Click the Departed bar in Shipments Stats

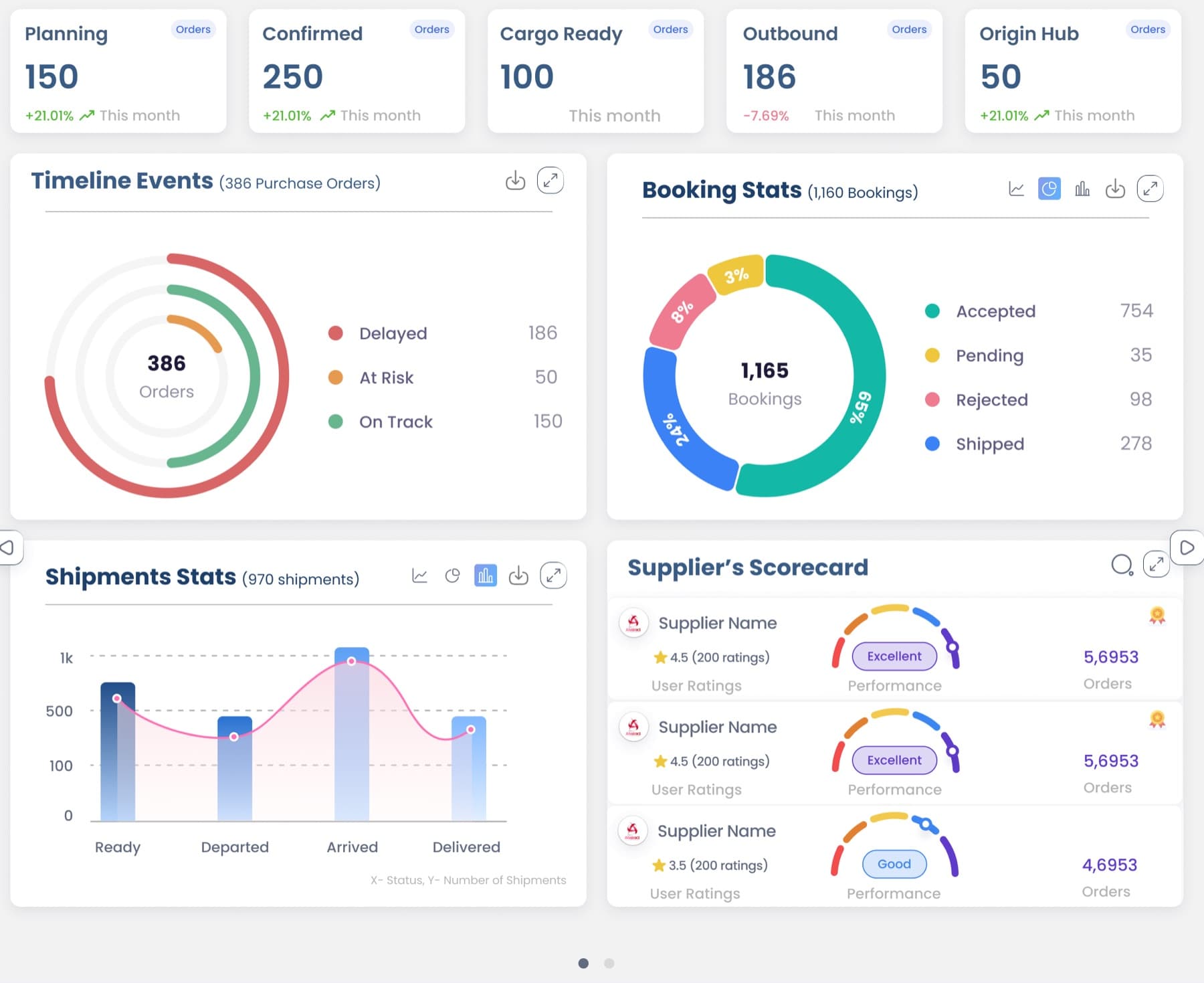point(235,769)
